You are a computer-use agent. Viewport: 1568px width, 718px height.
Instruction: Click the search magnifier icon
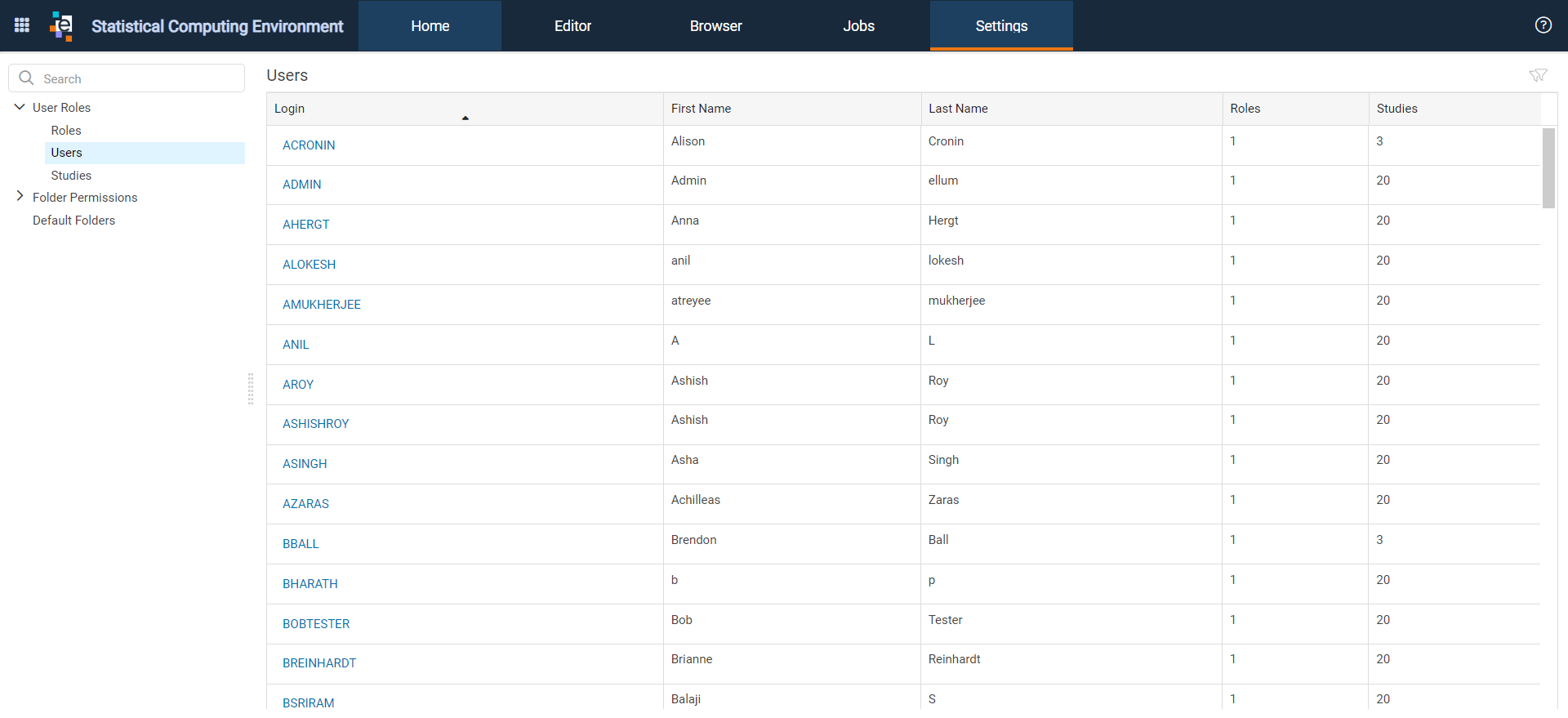tap(26, 78)
